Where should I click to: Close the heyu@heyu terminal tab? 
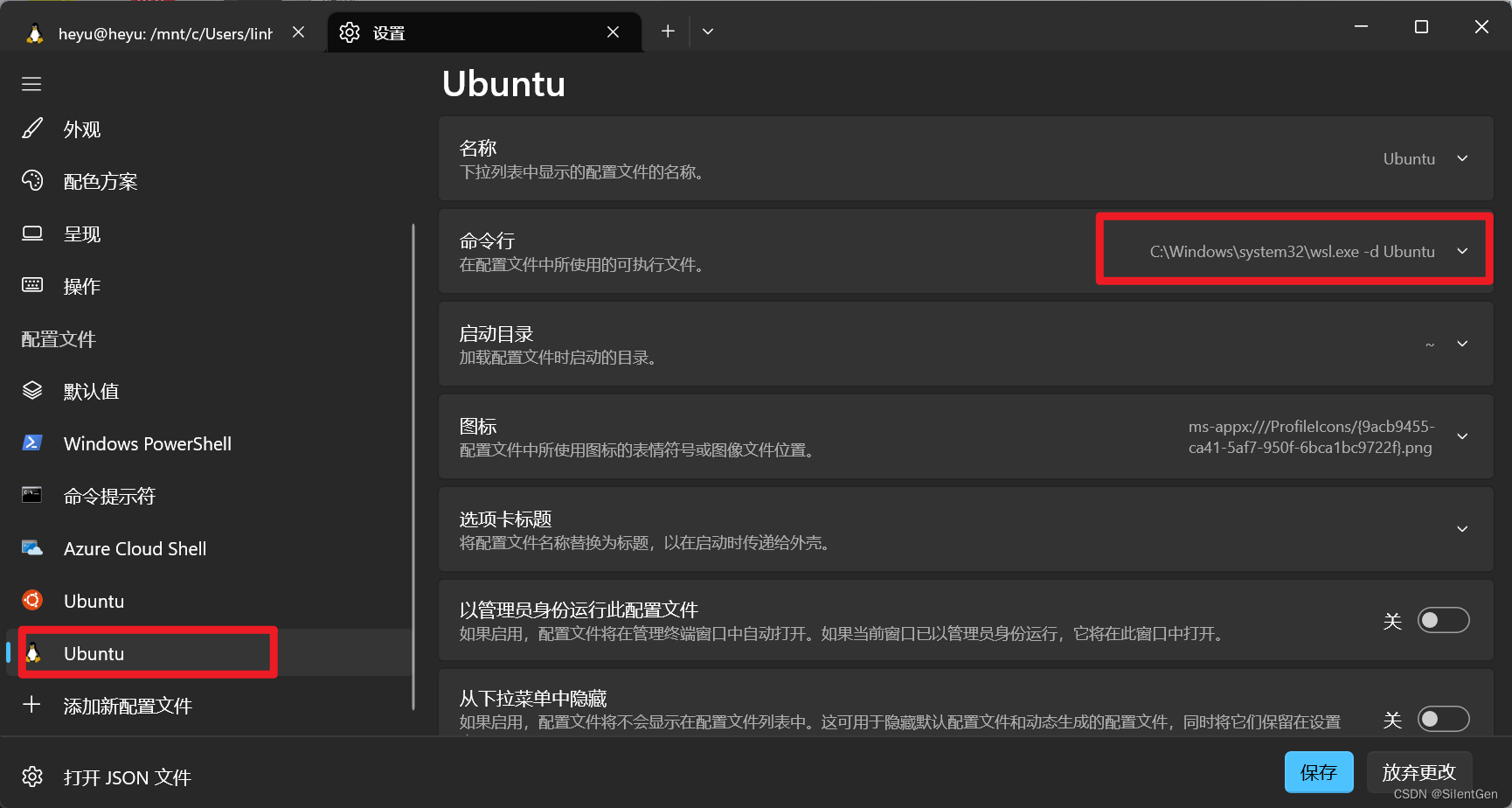click(299, 32)
